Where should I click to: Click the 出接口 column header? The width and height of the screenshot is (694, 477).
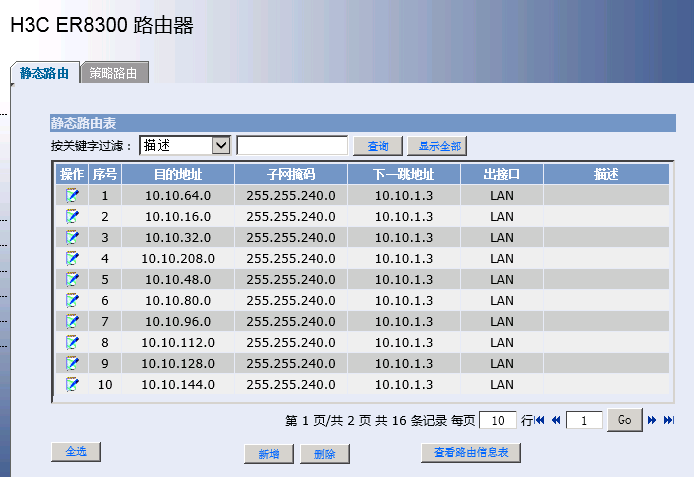(x=502, y=174)
